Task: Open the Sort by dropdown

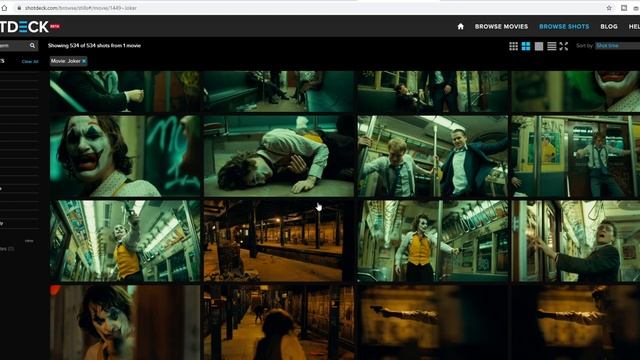Action: [618, 46]
